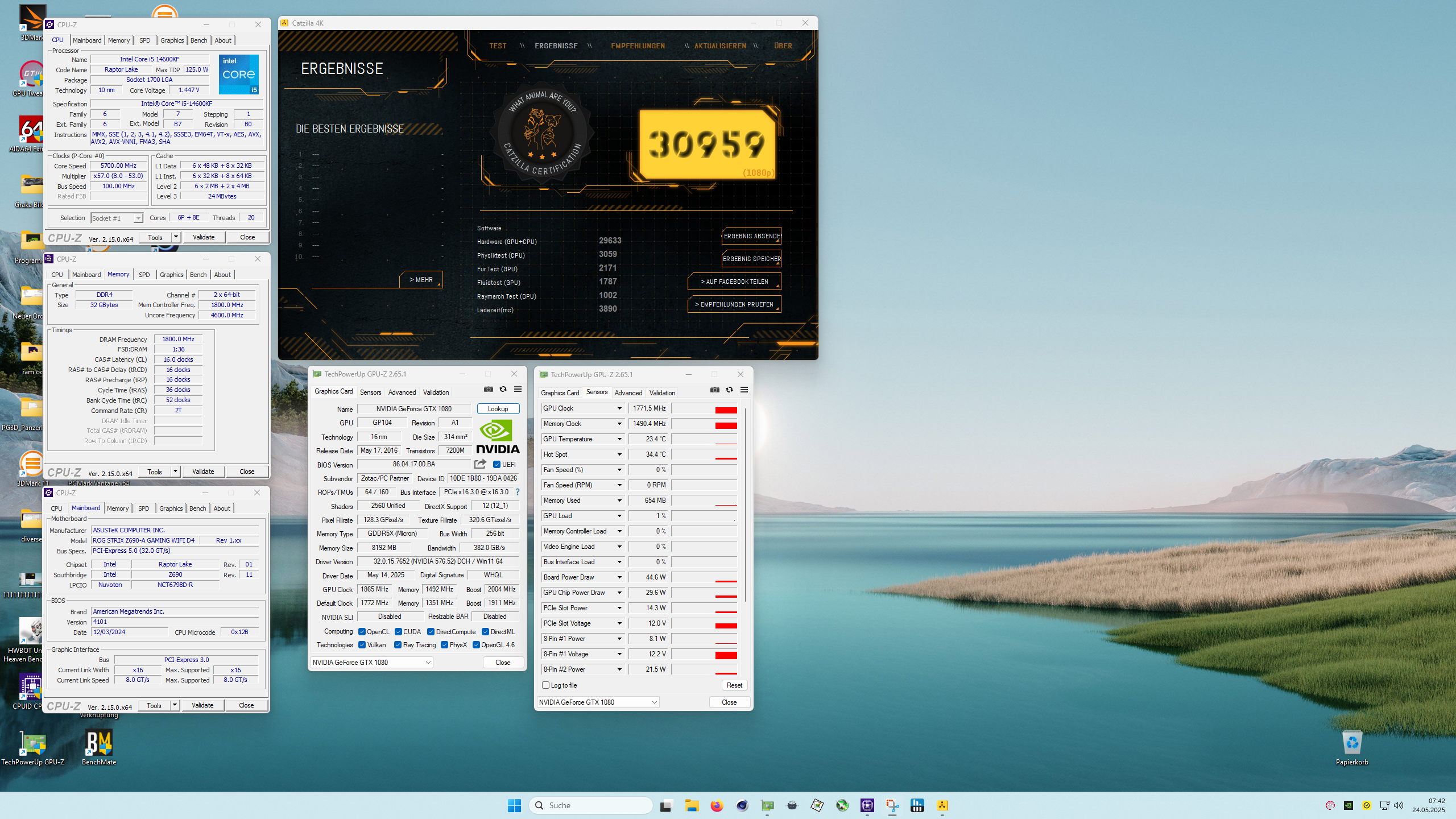Toggle the DirectML checkbox

[485, 632]
